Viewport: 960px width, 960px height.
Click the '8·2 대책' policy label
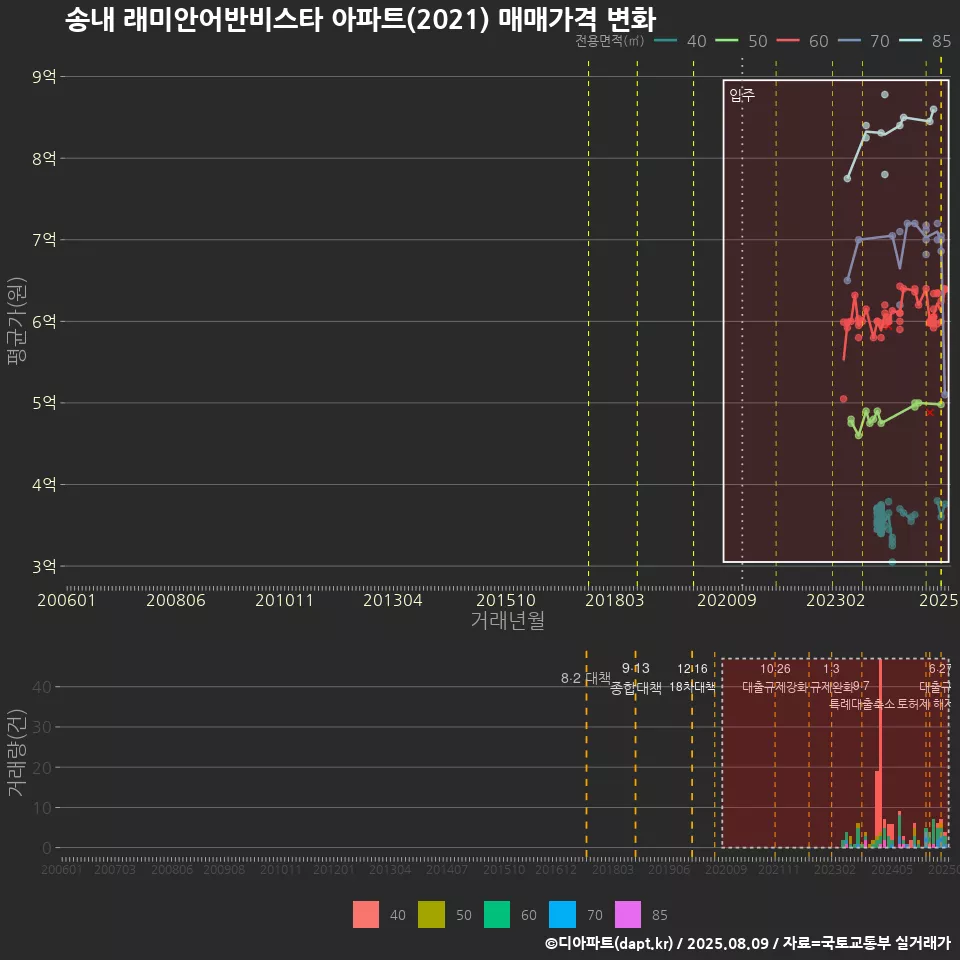[x=586, y=678]
